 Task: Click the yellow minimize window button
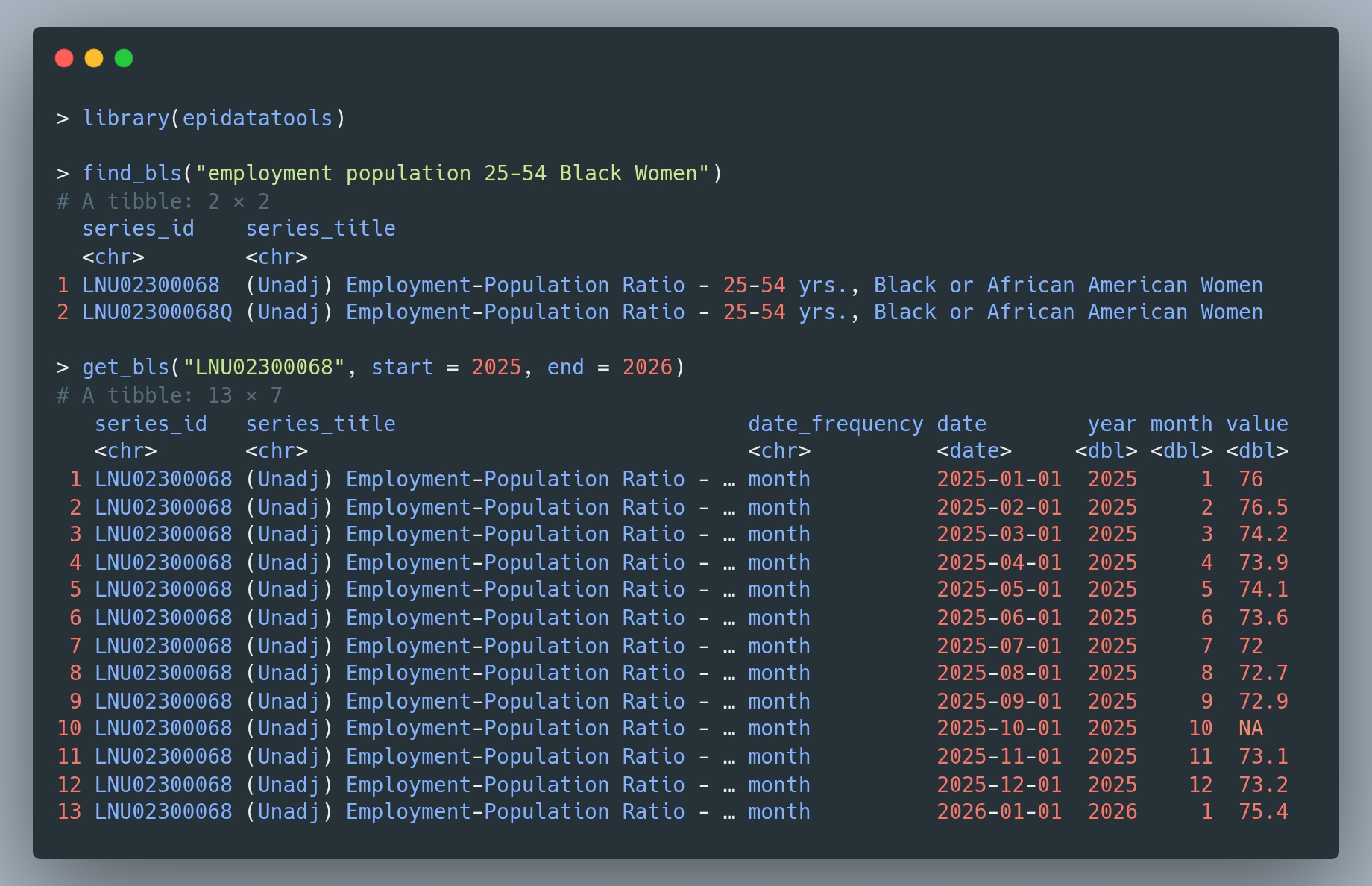pos(94,58)
